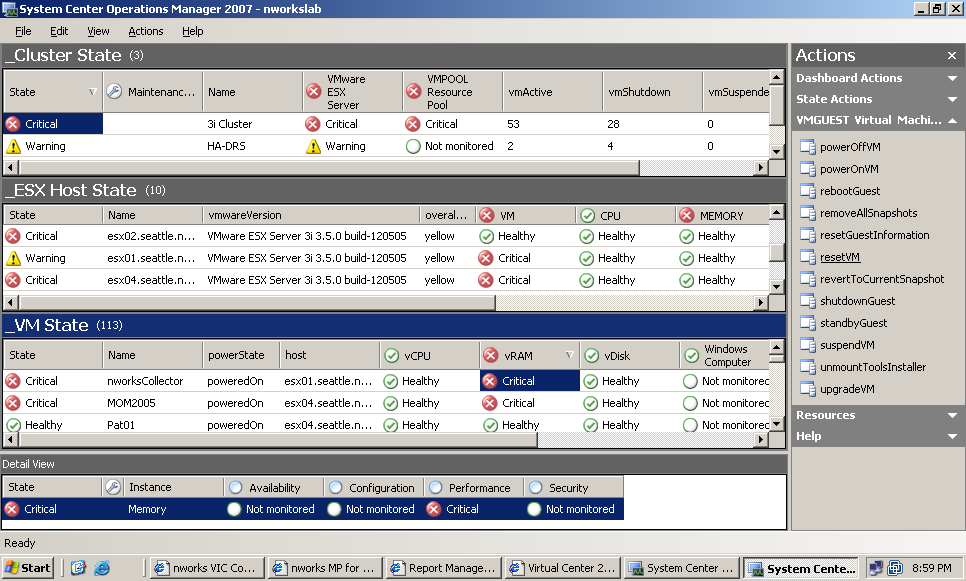Click Cluster State horizontal scrollbar thumb
The width and height of the screenshot is (966, 581).
point(330,167)
